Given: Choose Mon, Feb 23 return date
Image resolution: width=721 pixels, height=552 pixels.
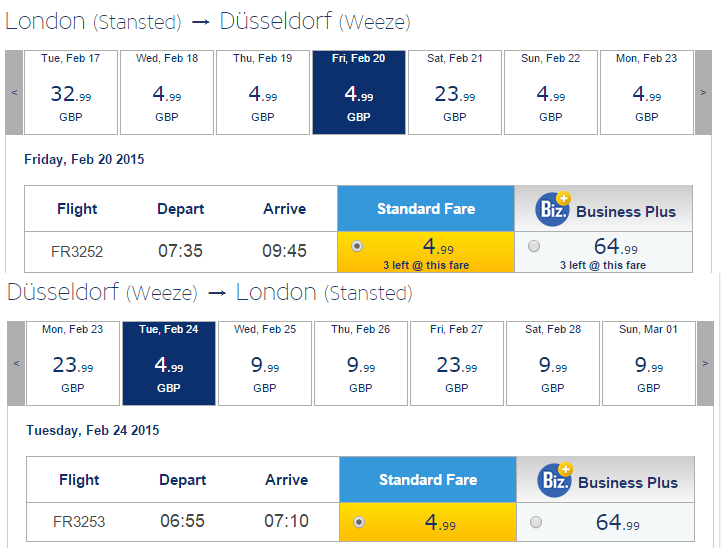Looking at the screenshot, I should (x=73, y=363).
